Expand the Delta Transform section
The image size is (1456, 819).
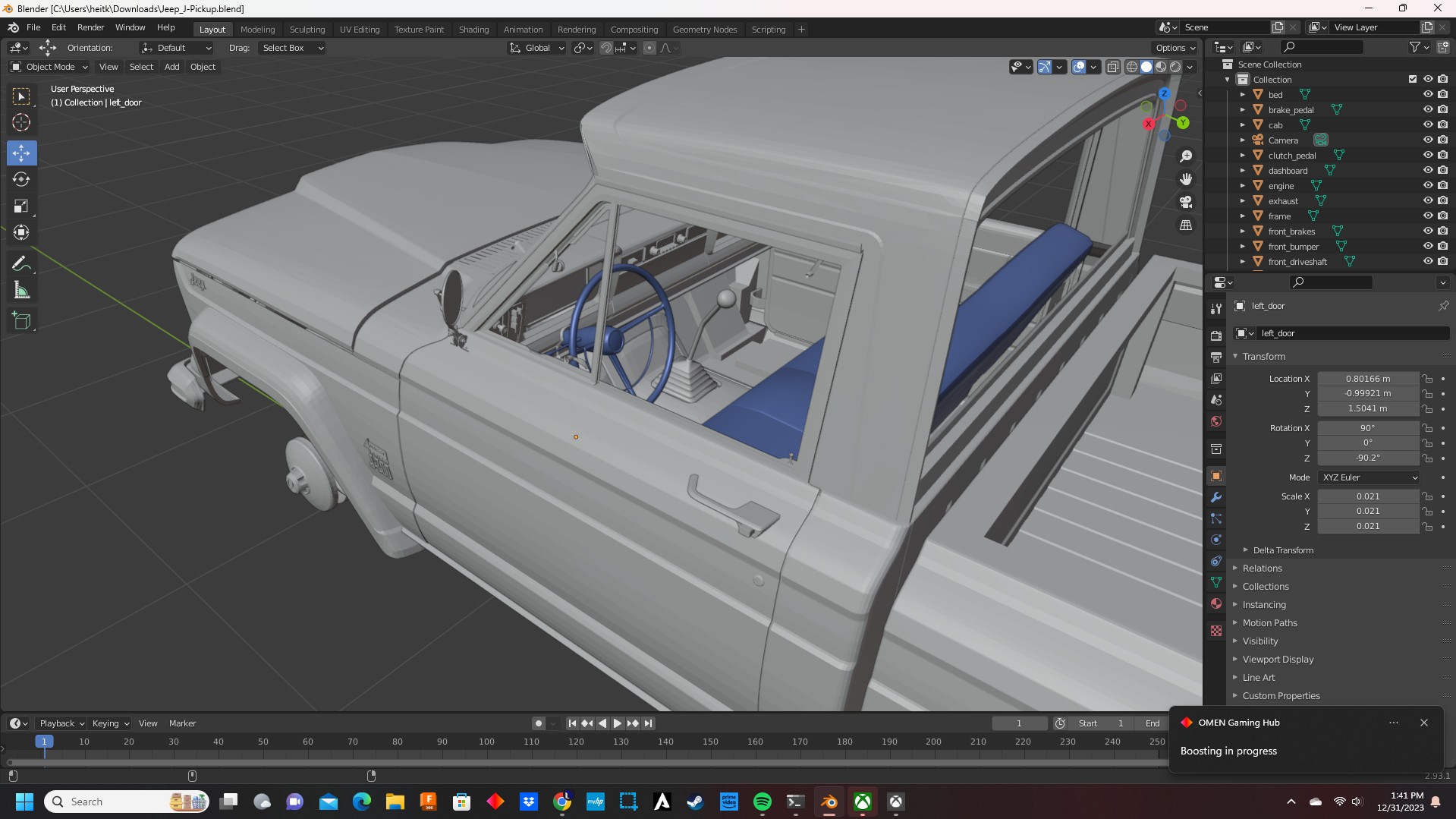point(1282,550)
